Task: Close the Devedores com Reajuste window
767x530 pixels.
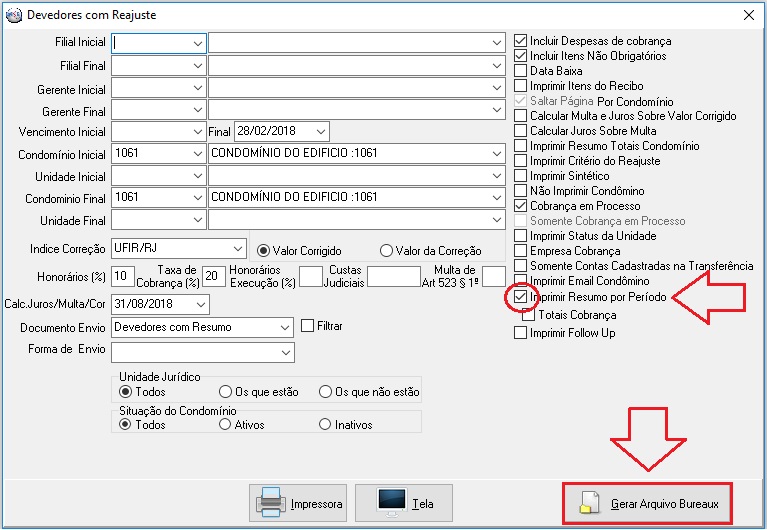Action: pos(748,15)
